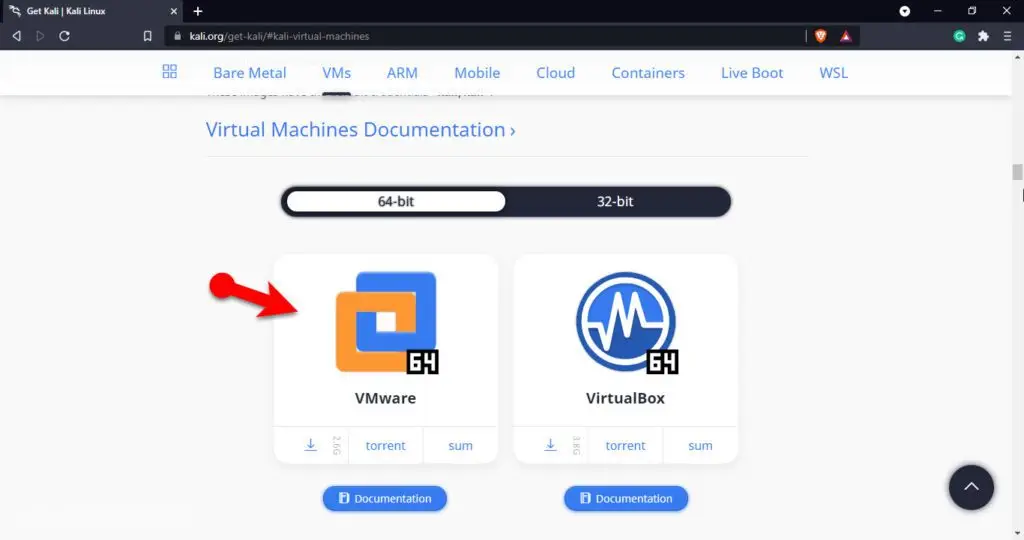The width and height of the screenshot is (1024, 540).
Task: Click the VirtualBox logo image
Action: click(626, 322)
